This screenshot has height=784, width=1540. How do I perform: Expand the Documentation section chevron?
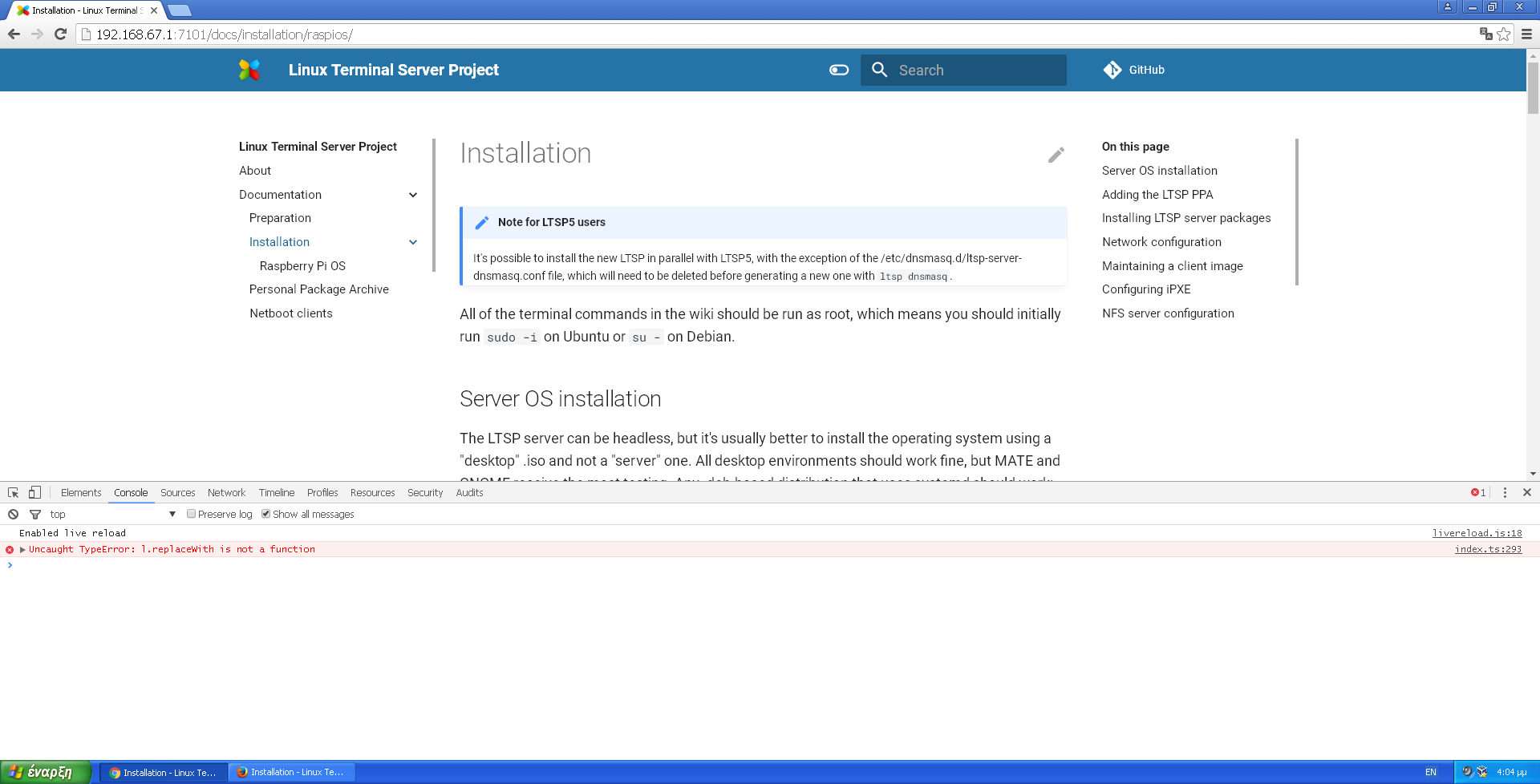click(413, 194)
